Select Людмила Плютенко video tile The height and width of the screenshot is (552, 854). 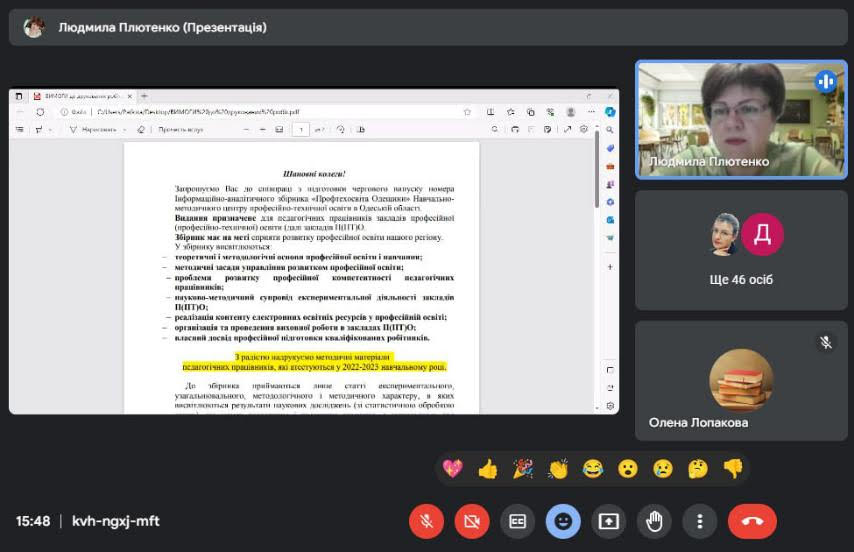741,119
